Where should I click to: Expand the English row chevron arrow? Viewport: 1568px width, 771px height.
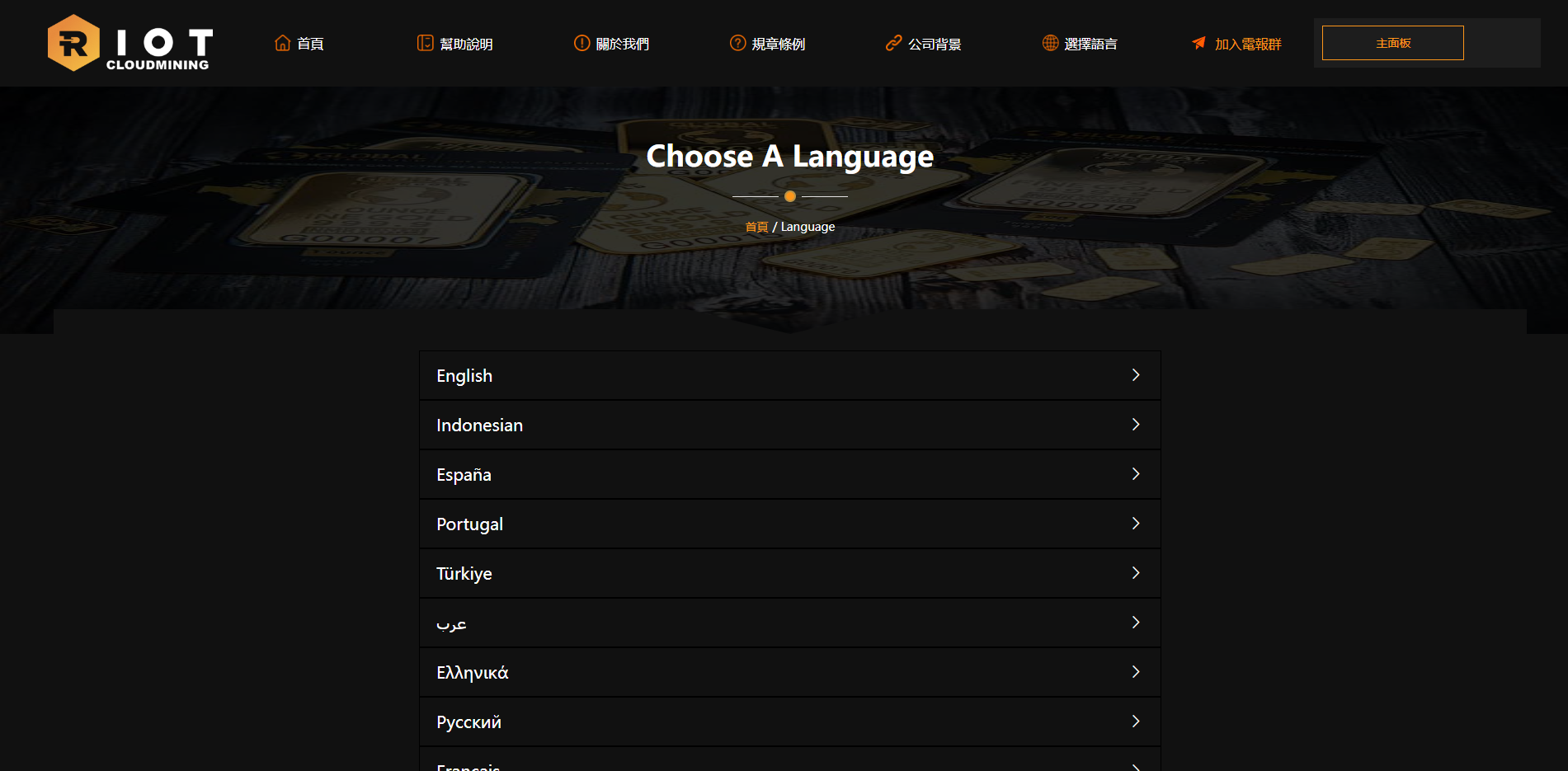tap(1136, 375)
